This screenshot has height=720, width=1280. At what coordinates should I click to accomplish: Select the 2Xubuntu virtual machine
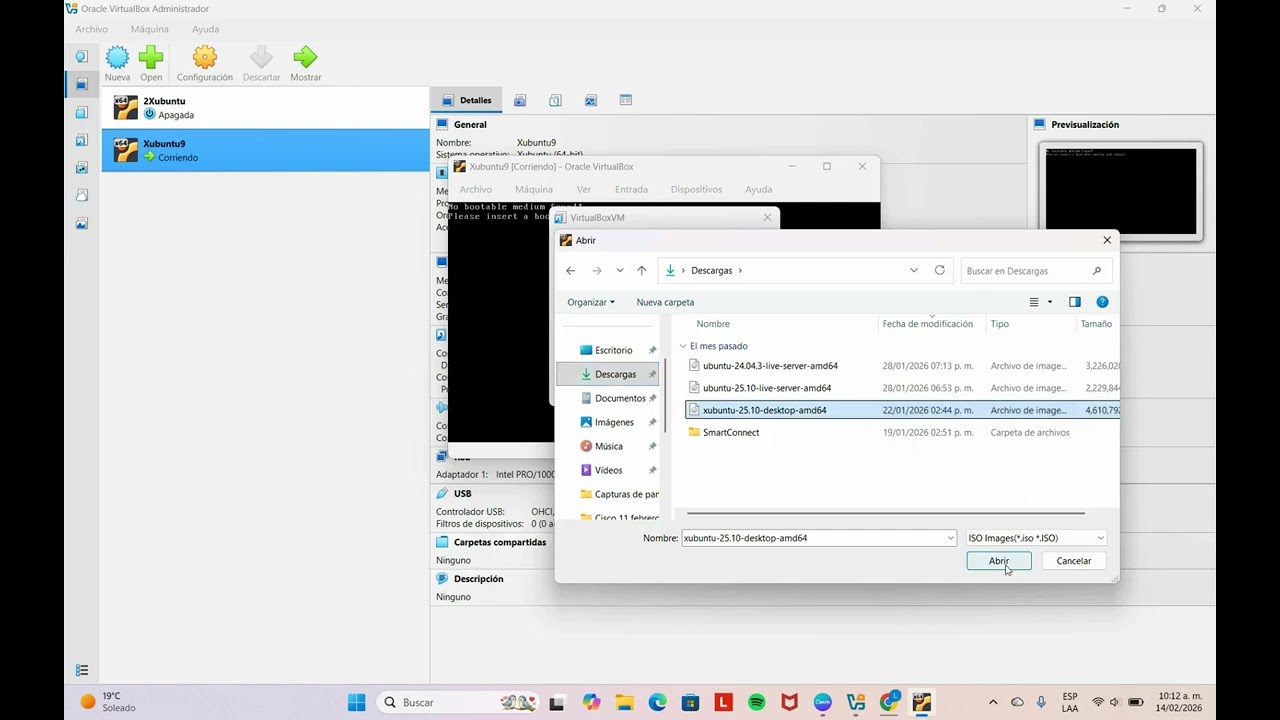point(265,108)
